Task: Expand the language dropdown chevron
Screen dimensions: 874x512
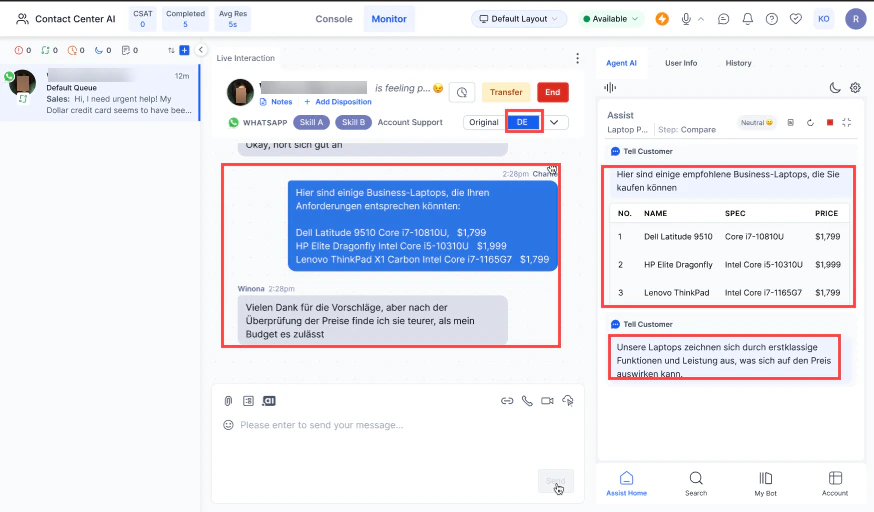Action: click(x=554, y=123)
